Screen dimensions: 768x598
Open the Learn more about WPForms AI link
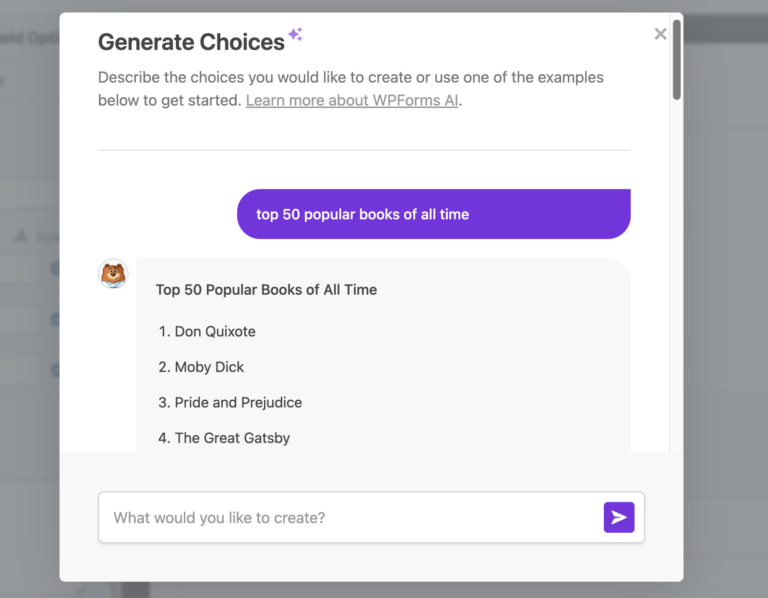(x=352, y=100)
